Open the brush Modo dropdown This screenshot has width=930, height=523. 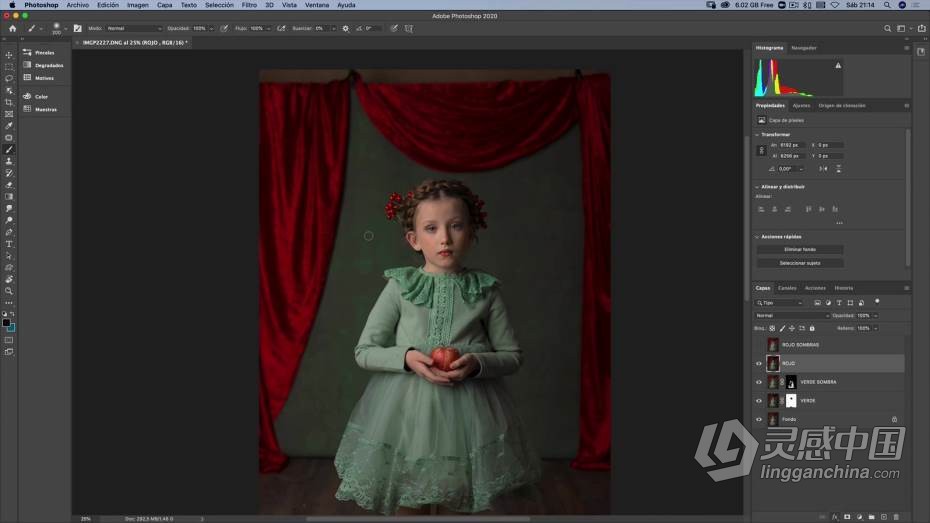click(x=133, y=28)
